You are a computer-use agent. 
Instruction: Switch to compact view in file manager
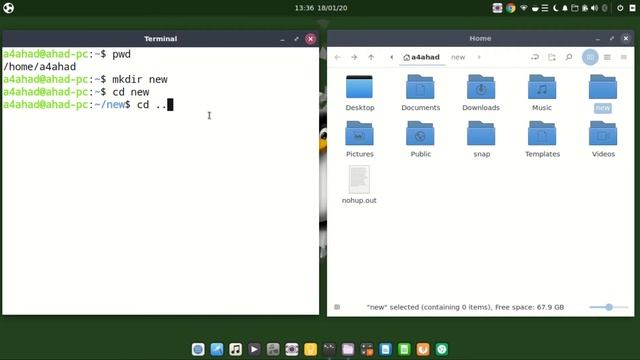coord(624,58)
